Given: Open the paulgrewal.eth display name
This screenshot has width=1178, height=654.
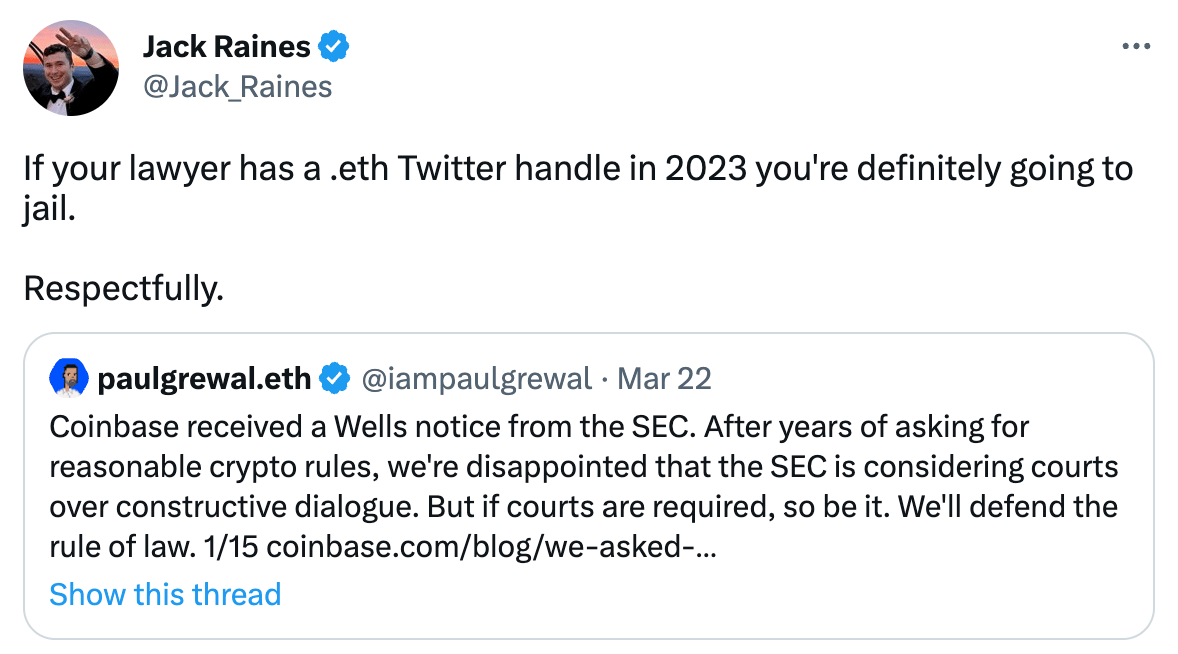Looking at the screenshot, I should (x=207, y=379).
